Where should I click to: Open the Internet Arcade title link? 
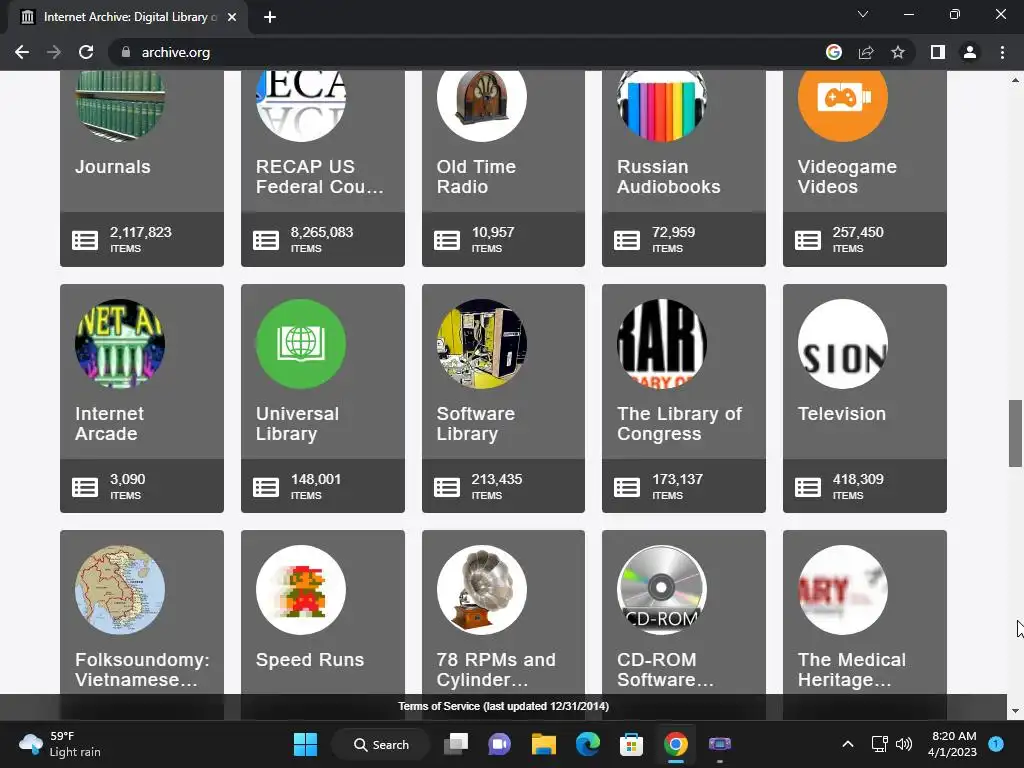[x=109, y=423]
